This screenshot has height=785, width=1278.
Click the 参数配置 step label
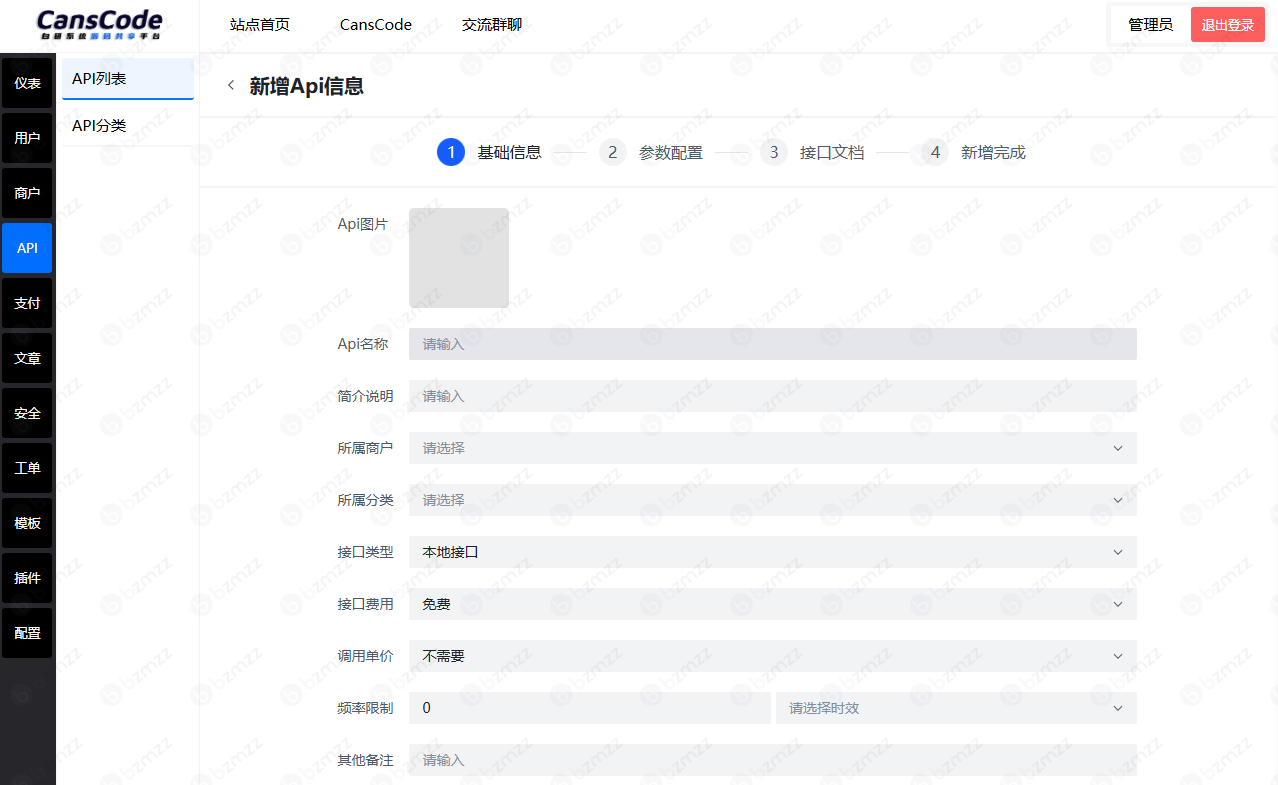click(671, 153)
